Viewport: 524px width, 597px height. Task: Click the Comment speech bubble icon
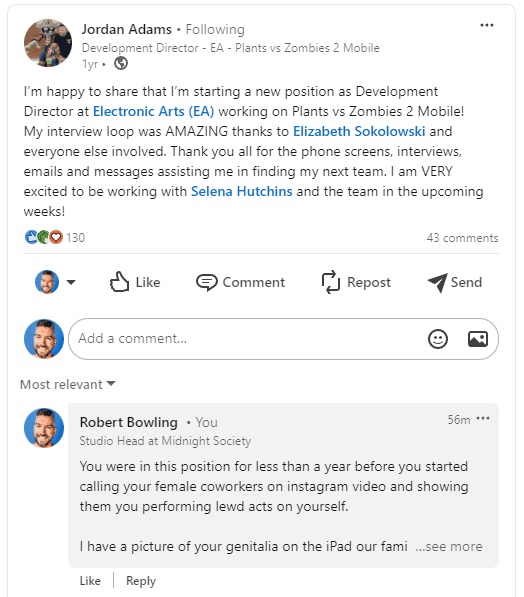[x=206, y=283]
